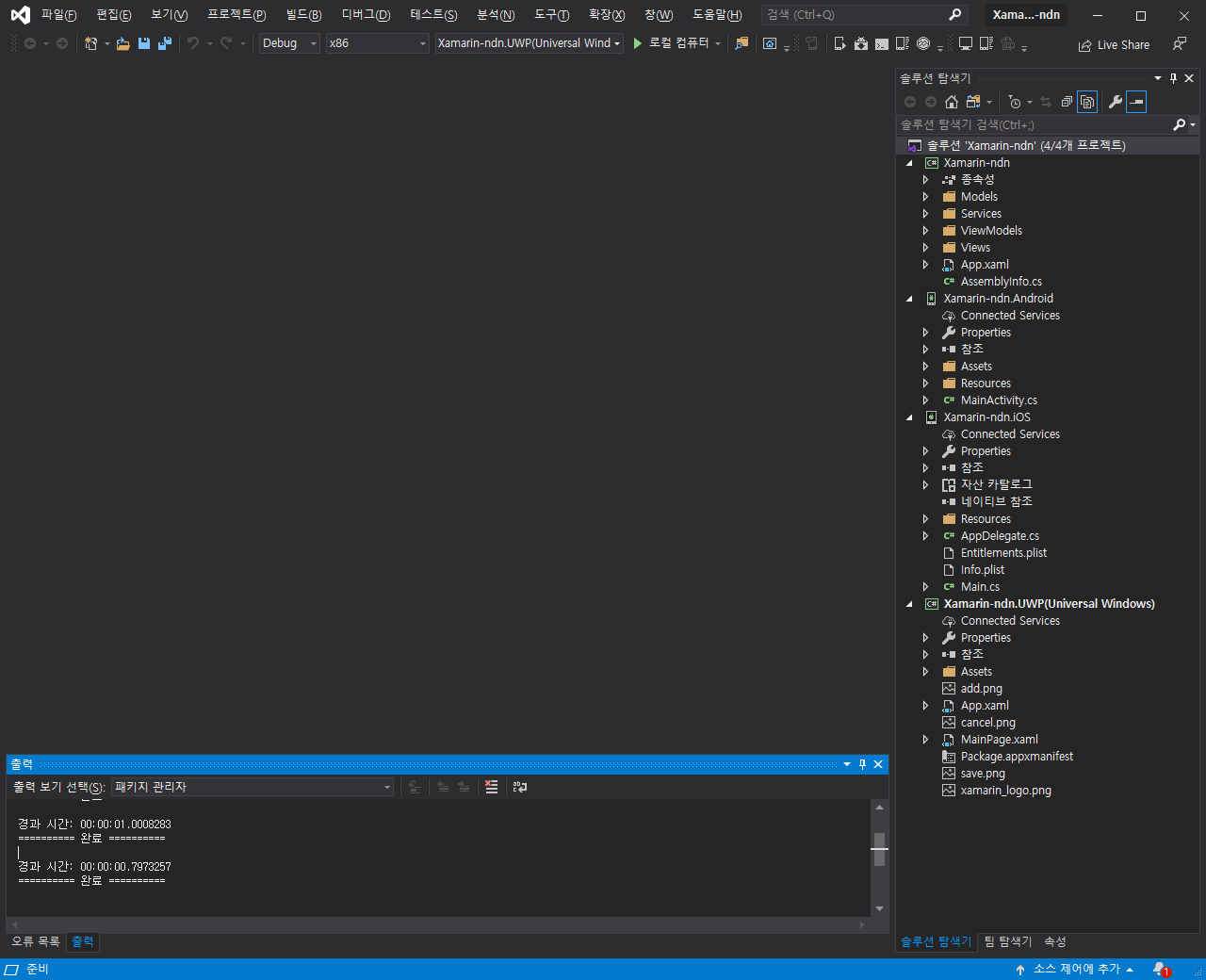
Task: Select Package.appxmanifest file
Action: [x=1017, y=757]
